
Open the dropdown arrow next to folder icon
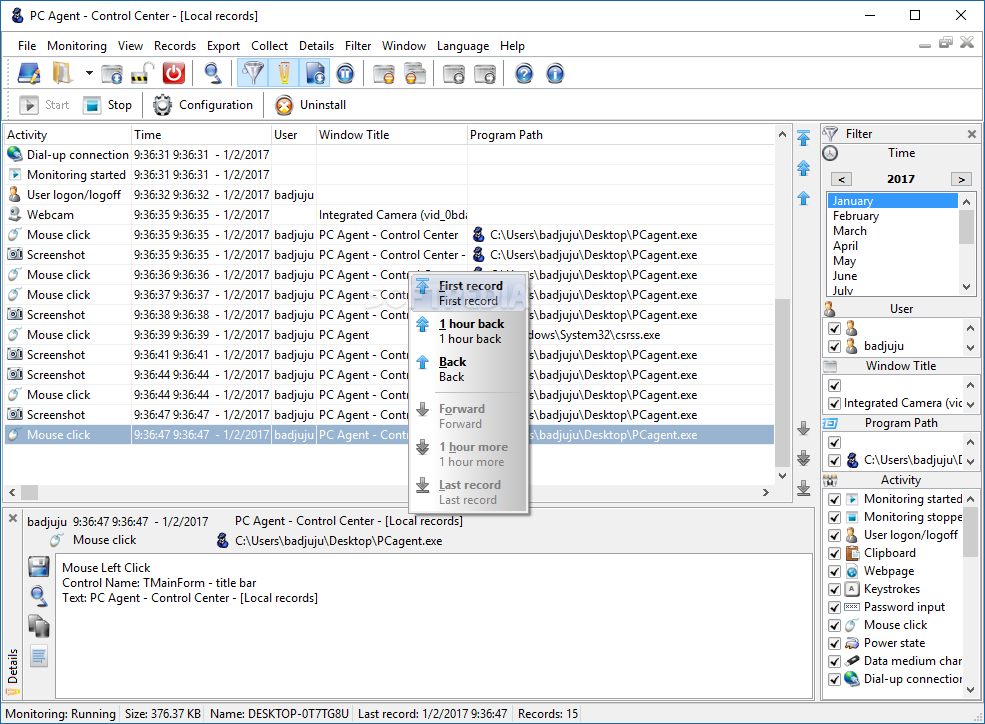(x=89, y=73)
